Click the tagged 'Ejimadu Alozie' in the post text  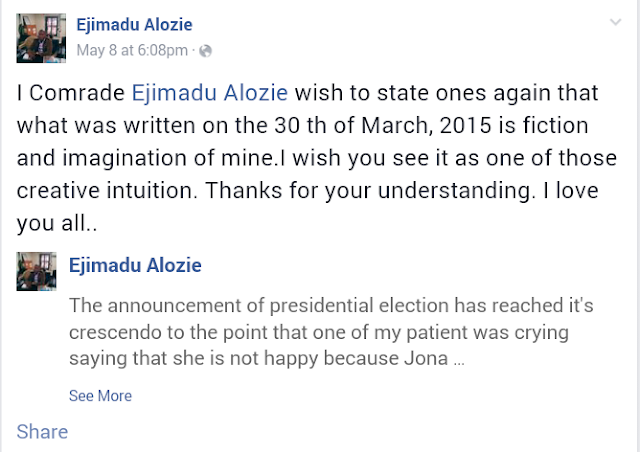(x=210, y=93)
